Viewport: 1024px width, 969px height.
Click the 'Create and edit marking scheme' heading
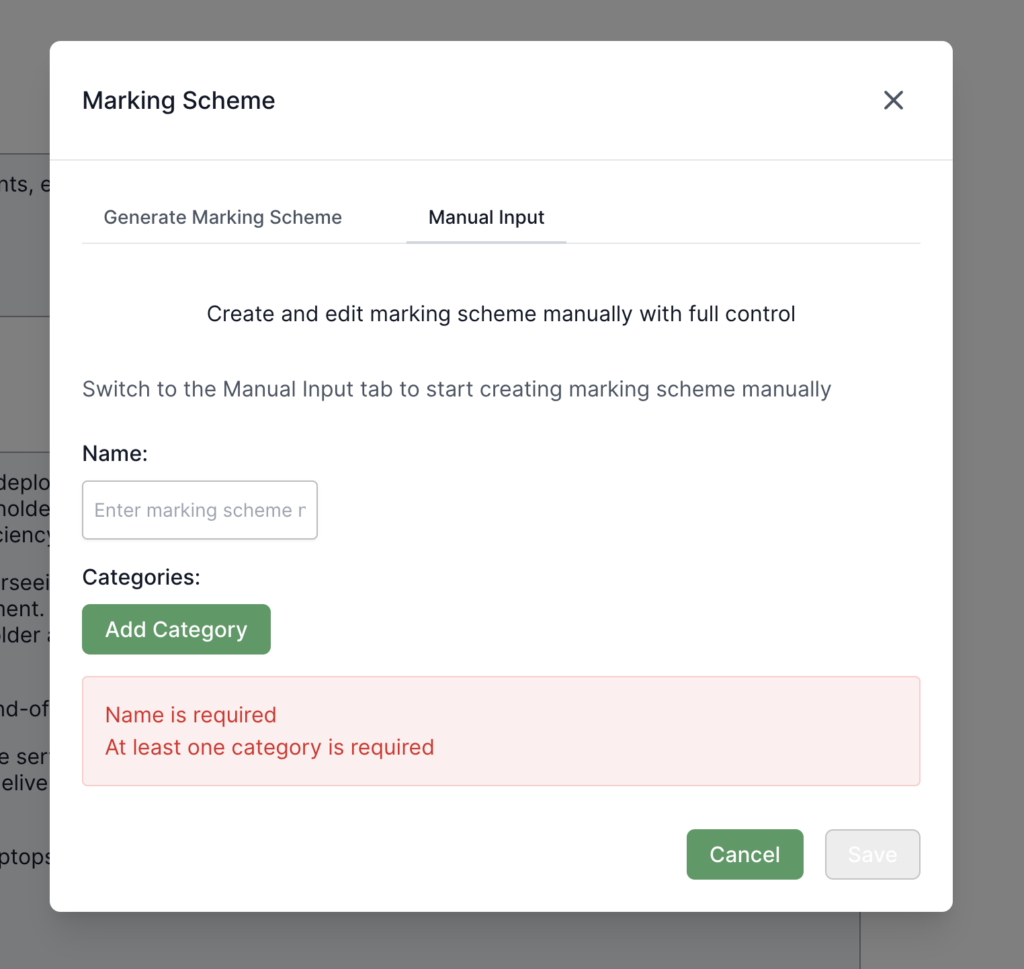pos(501,314)
